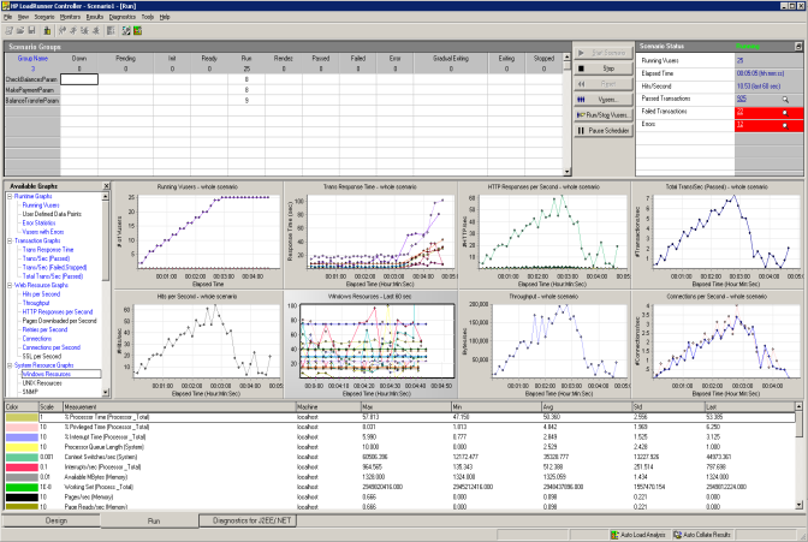Collapse the Runtime Graphs tree node
This screenshot has width=808, height=542.
[9, 197]
